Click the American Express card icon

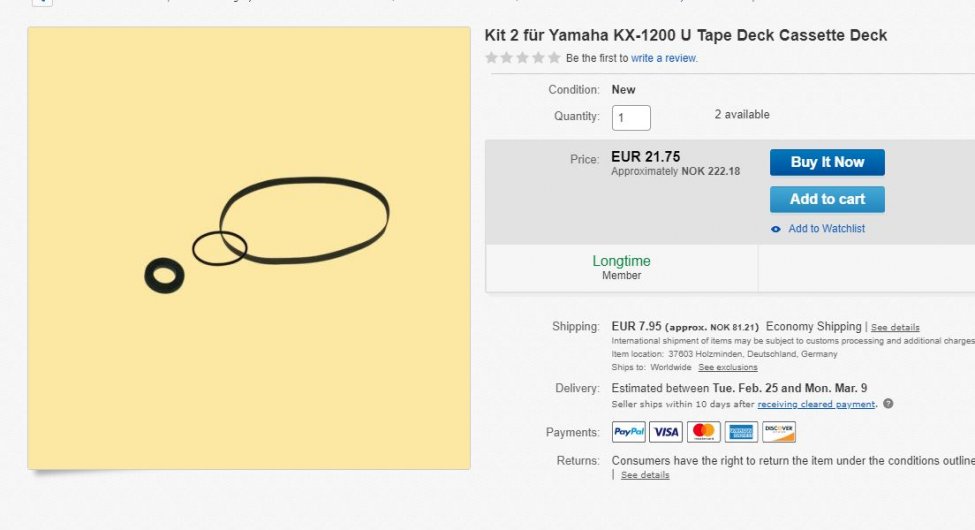pyautogui.click(x=741, y=432)
